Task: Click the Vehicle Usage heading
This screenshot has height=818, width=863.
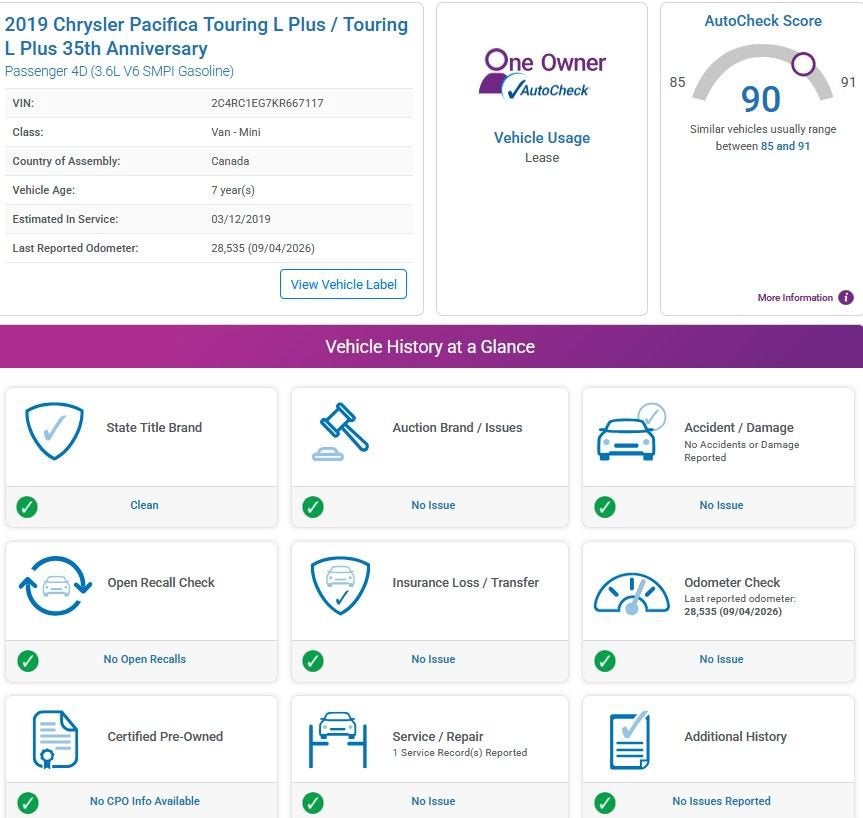Action: pyautogui.click(x=542, y=138)
